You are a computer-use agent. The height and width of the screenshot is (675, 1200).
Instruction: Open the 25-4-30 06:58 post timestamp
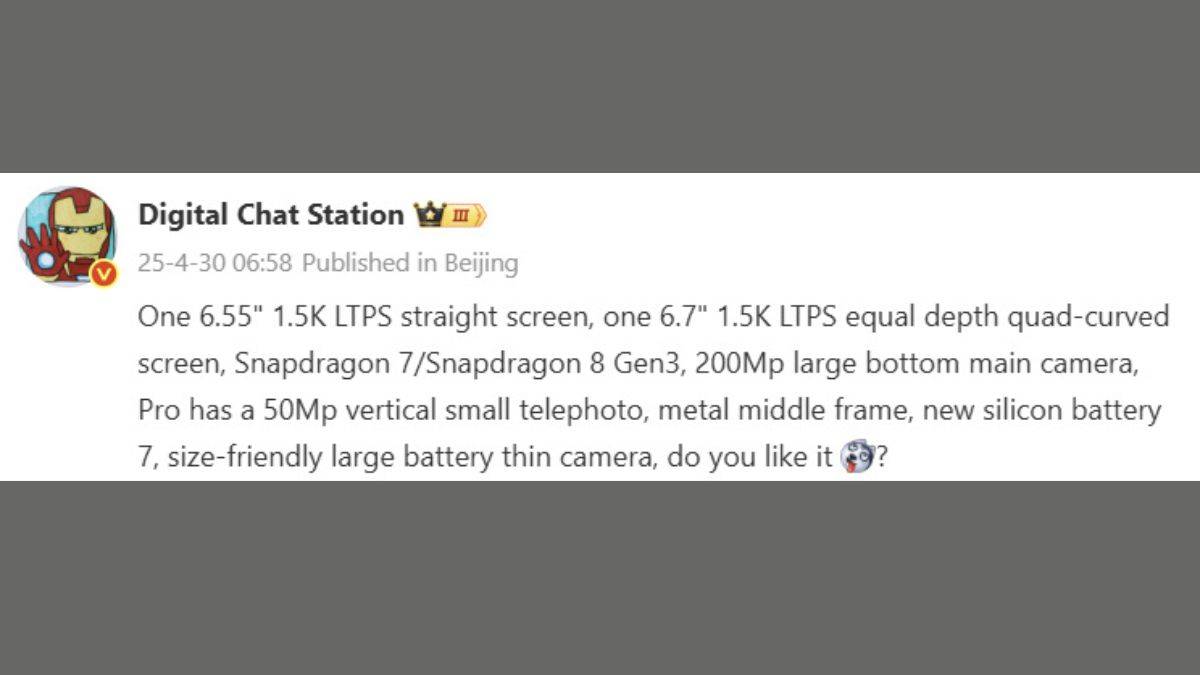(x=214, y=263)
